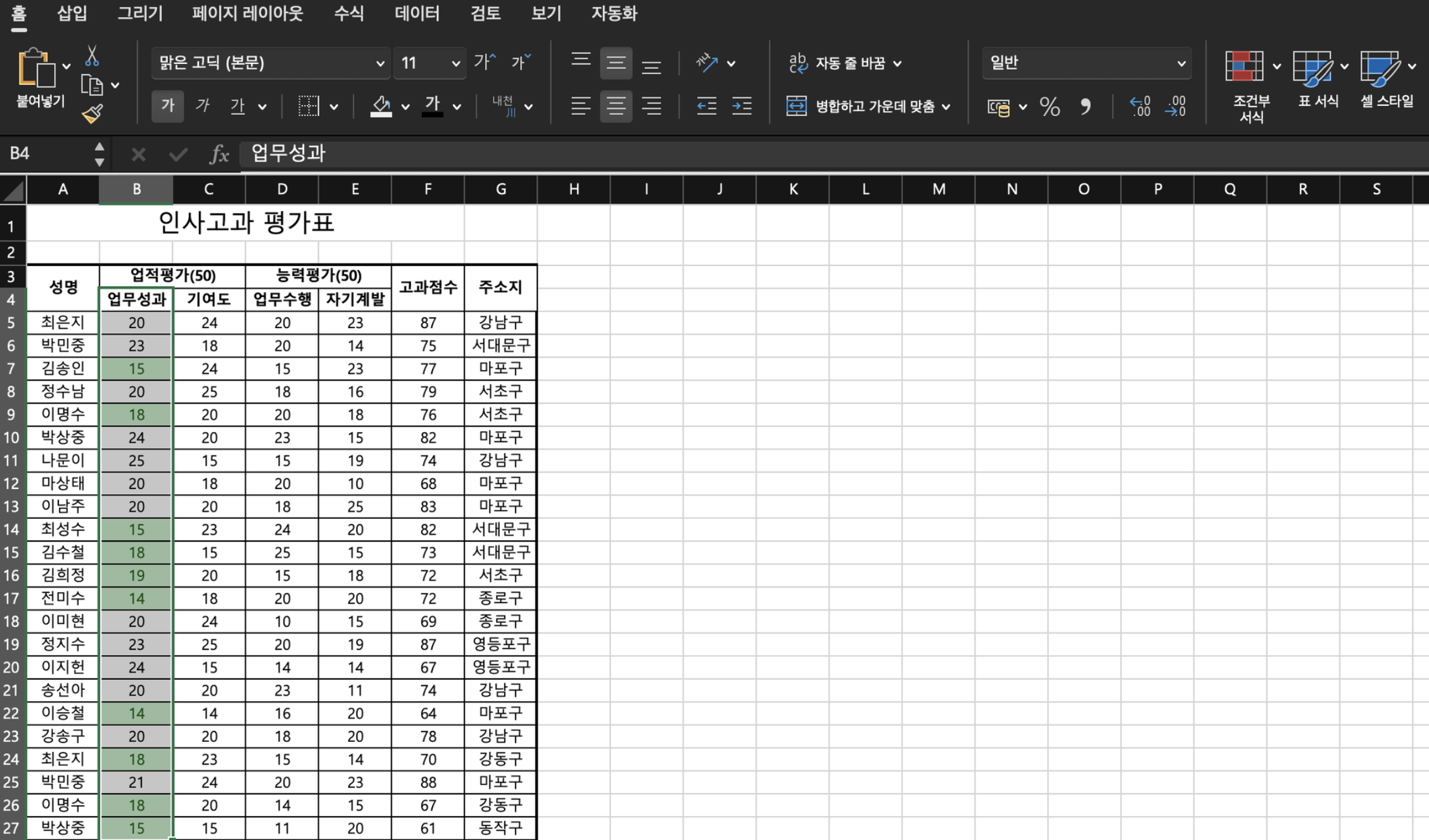Click the fill color bucket swatch
Image resolution: width=1429 pixels, height=840 pixels.
[381, 106]
